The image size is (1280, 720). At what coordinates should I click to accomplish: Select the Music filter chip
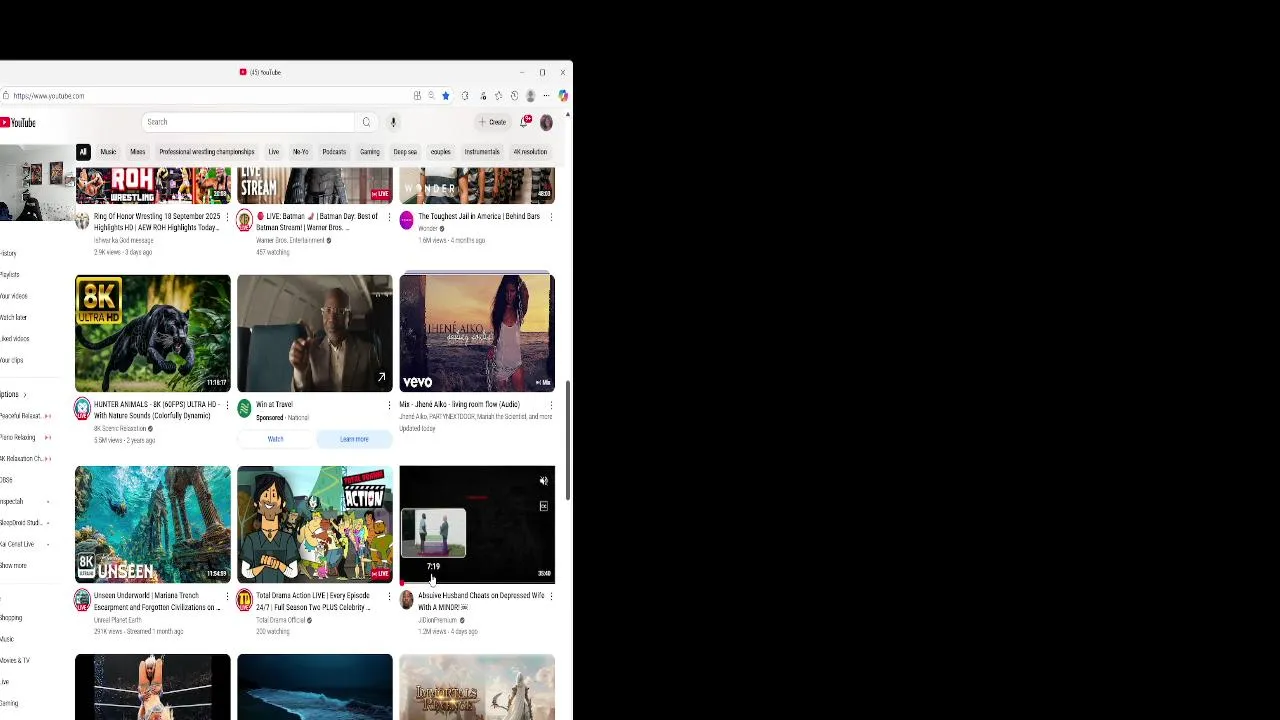click(x=108, y=152)
